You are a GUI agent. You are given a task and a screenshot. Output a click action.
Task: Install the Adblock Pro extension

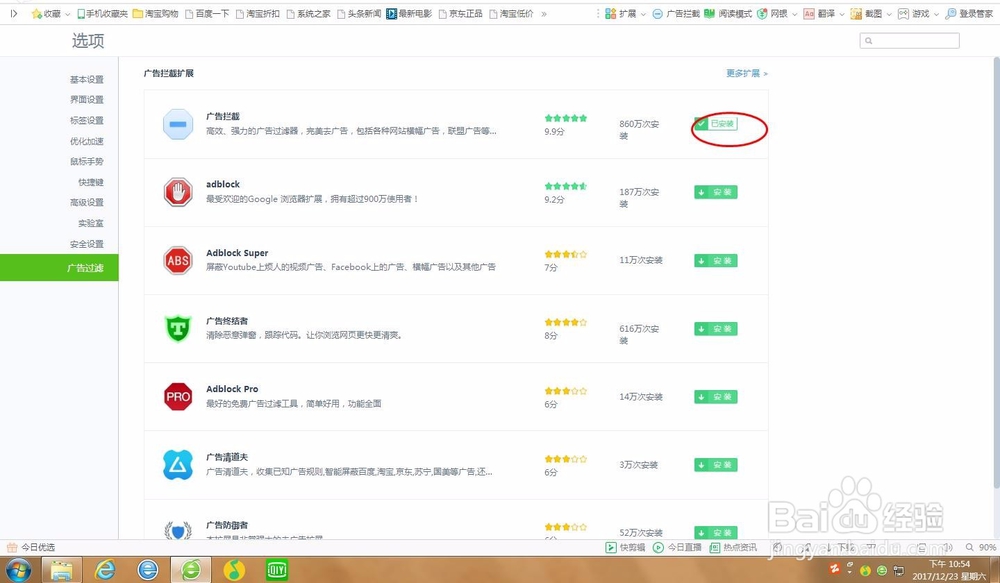pos(716,397)
